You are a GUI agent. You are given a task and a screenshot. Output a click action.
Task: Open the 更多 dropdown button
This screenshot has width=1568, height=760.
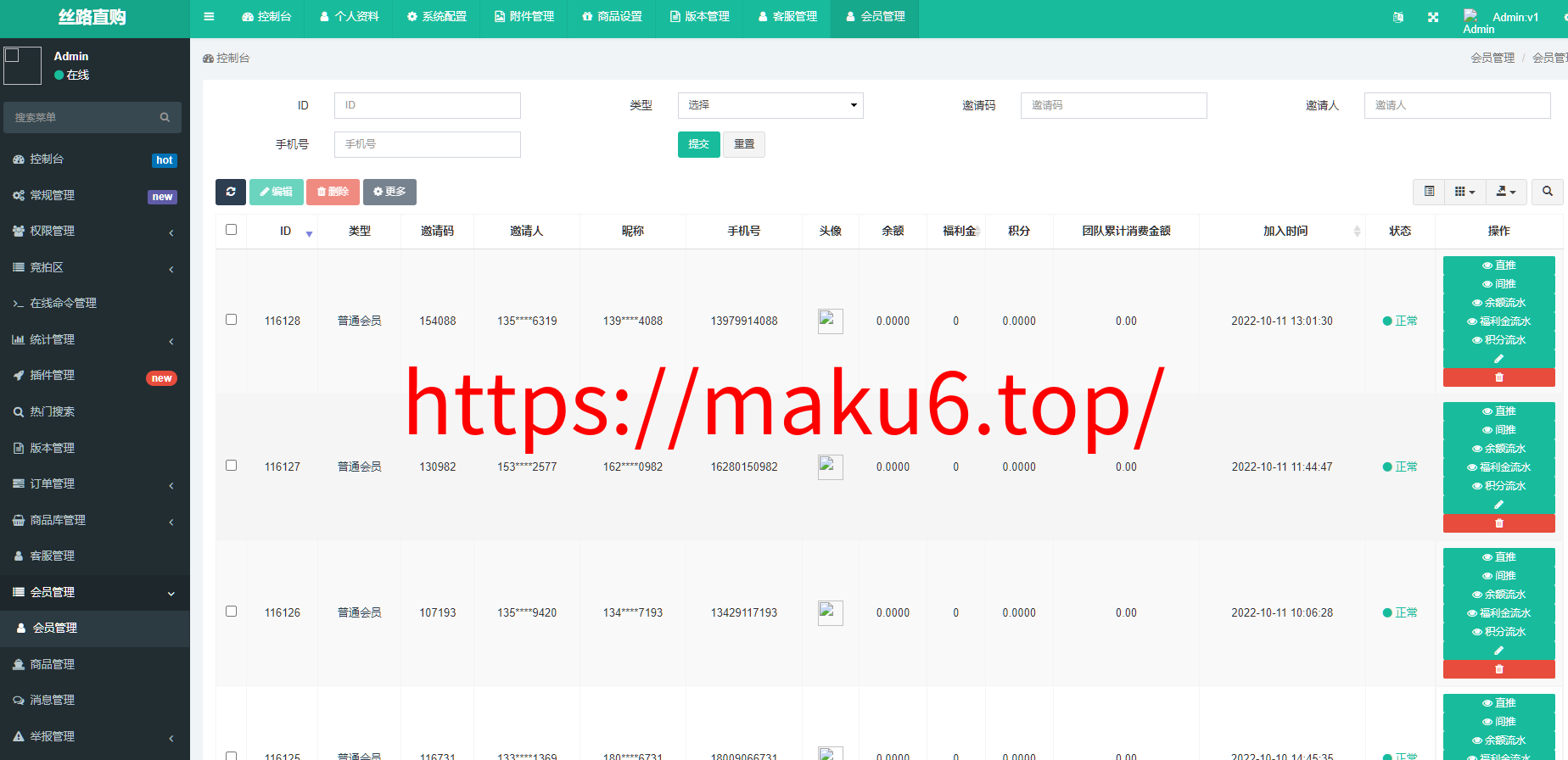click(x=389, y=192)
